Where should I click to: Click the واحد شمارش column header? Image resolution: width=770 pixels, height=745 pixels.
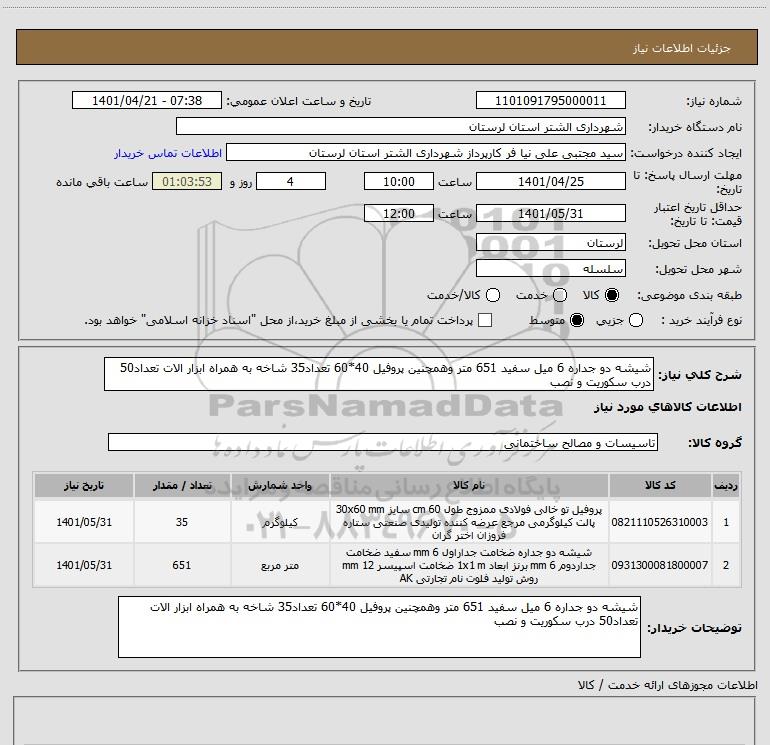point(280,486)
